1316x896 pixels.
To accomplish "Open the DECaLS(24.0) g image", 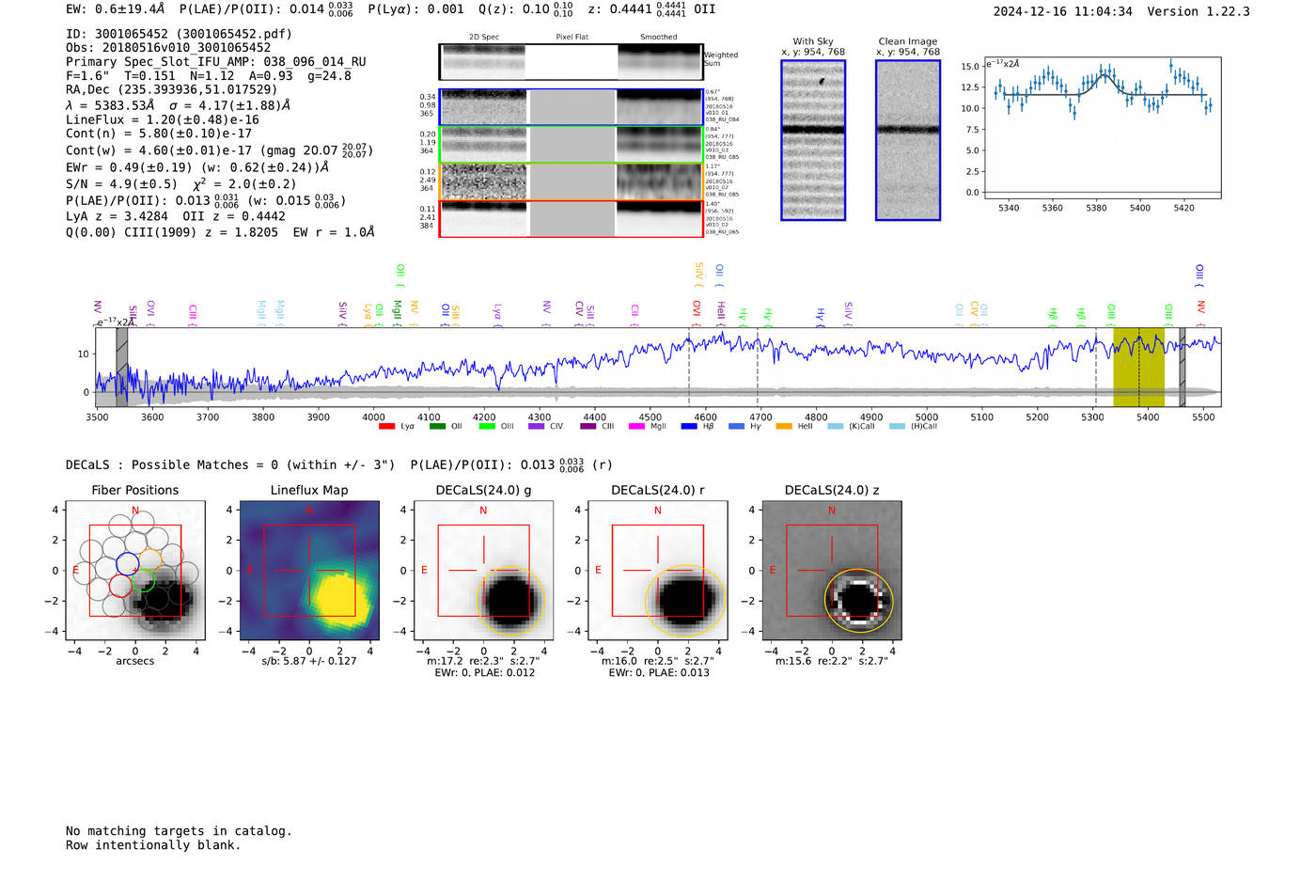I will [483, 571].
